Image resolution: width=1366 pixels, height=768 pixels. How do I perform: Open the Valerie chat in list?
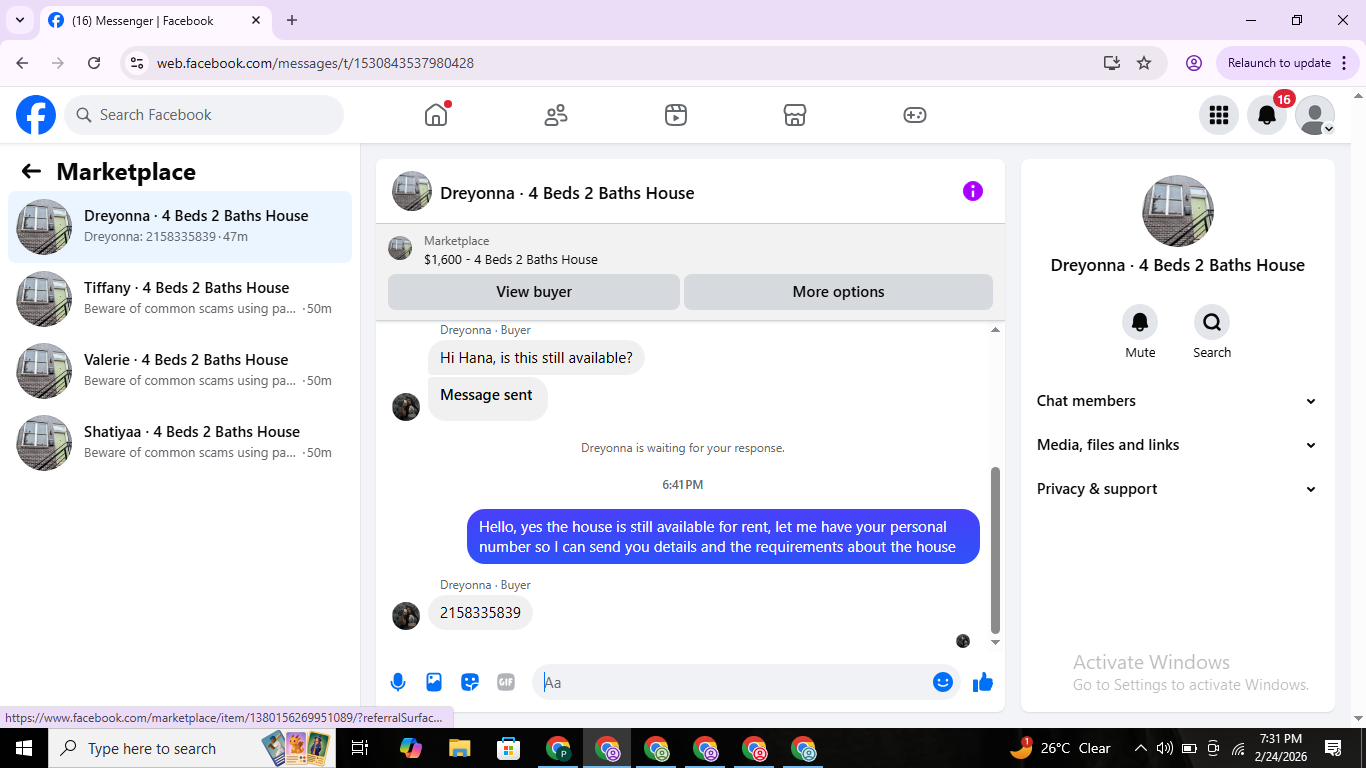tap(180, 371)
